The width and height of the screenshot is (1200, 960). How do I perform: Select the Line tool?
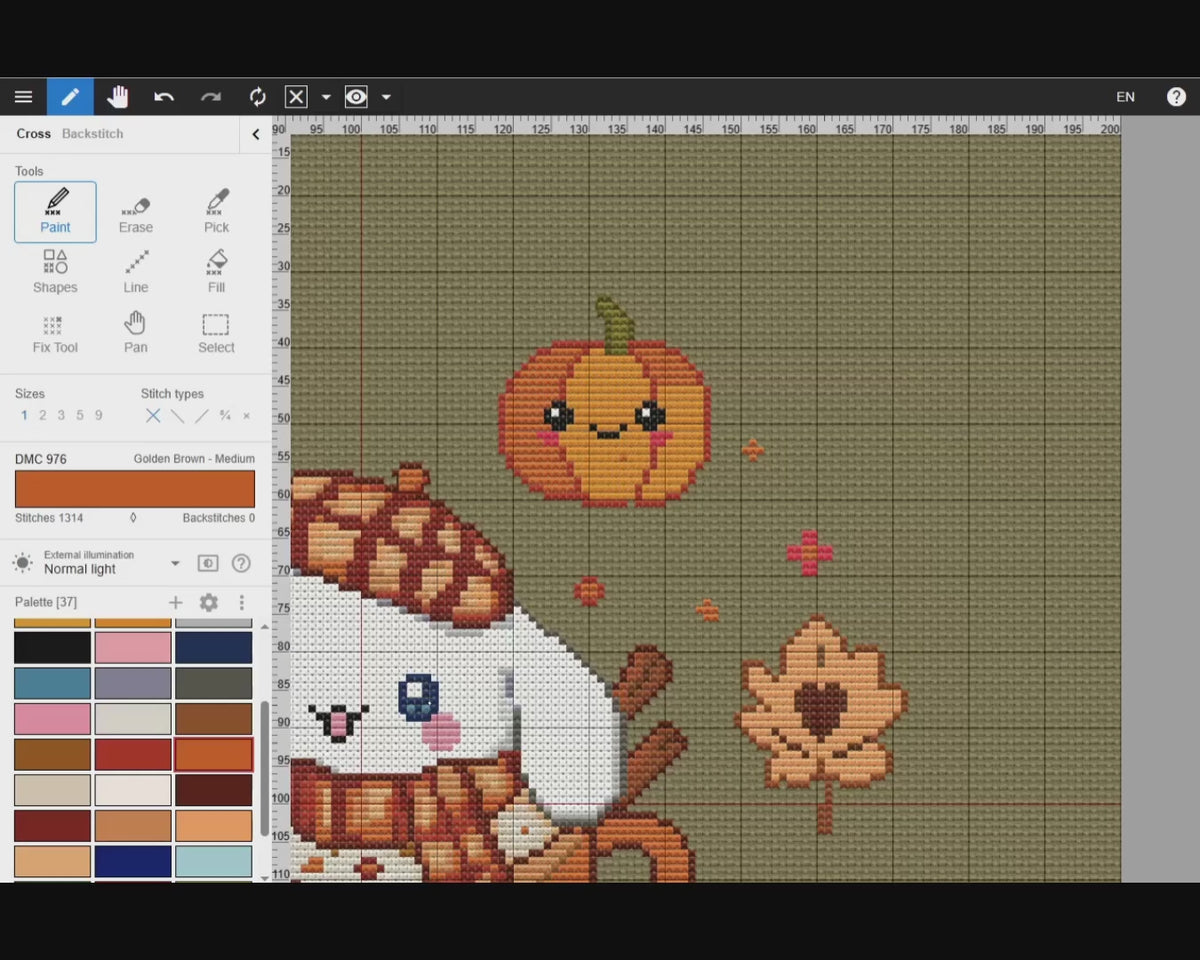point(136,272)
